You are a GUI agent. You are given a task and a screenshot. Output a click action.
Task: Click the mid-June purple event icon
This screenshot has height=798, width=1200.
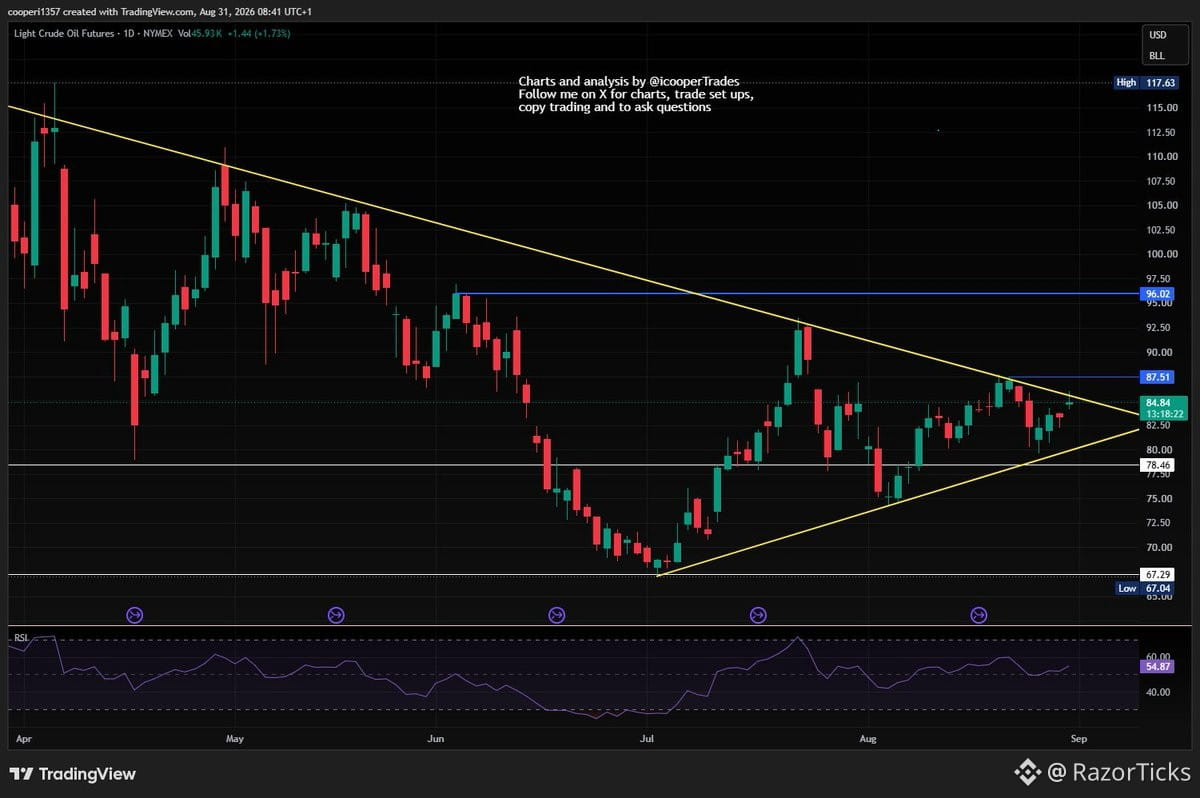(x=558, y=614)
